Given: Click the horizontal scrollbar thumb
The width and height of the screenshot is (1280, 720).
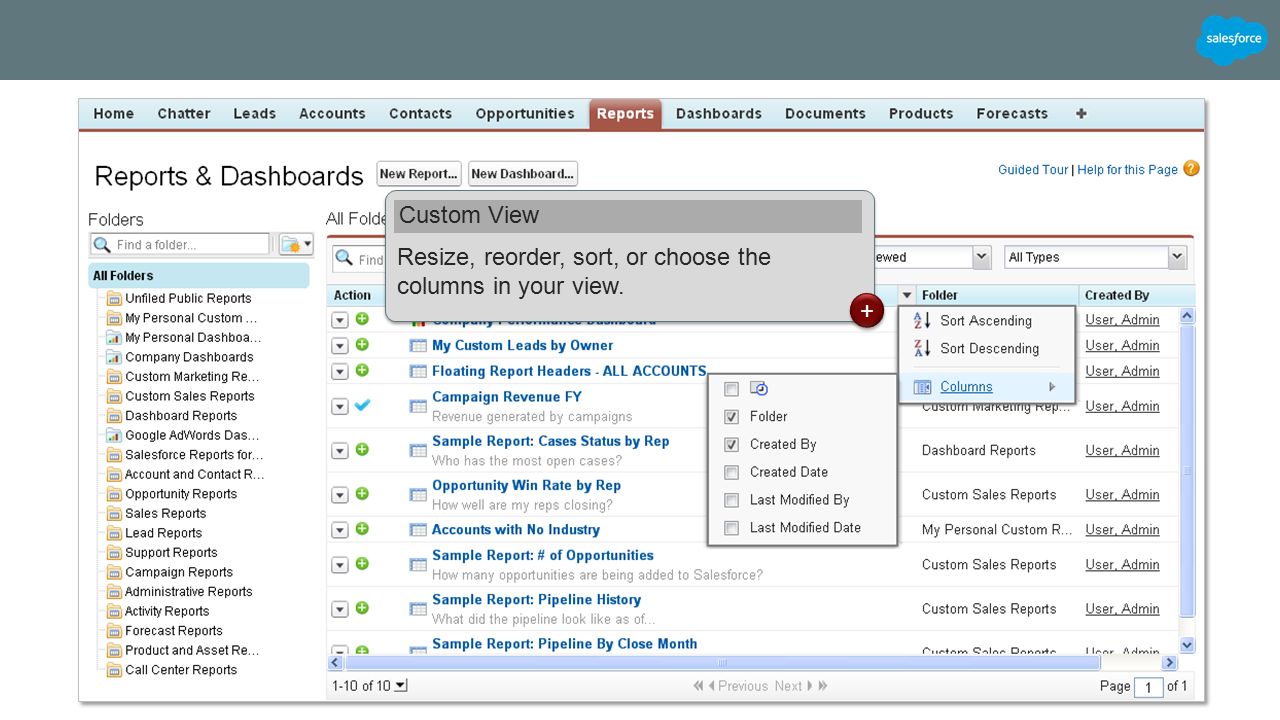Looking at the screenshot, I should [x=722, y=662].
